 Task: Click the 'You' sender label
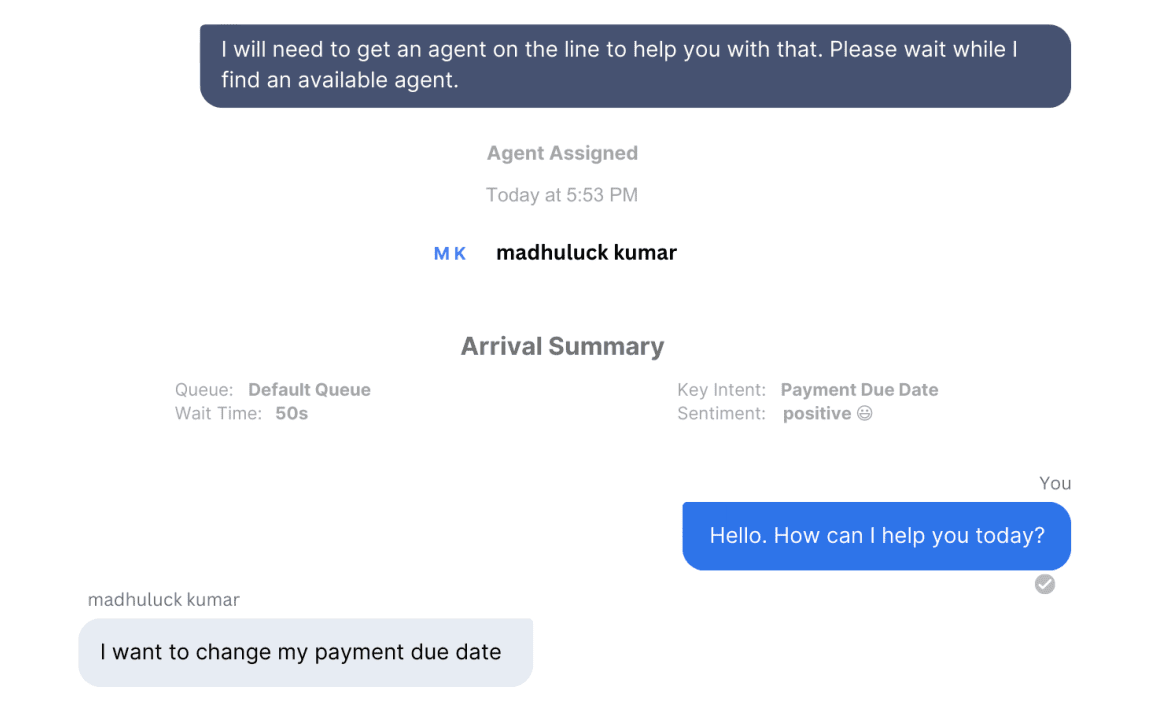[1055, 483]
